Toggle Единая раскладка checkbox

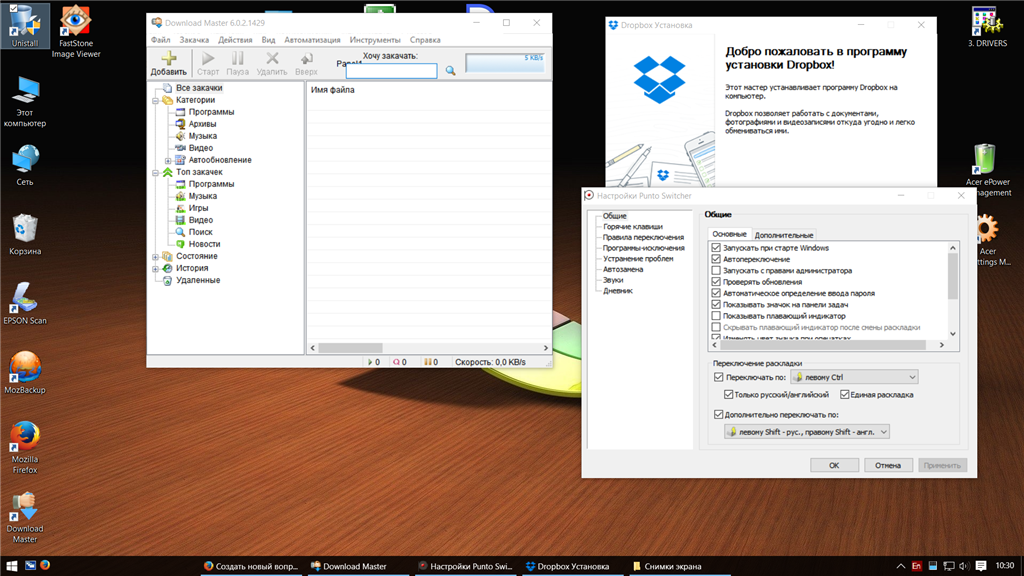[x=844, y=394]
